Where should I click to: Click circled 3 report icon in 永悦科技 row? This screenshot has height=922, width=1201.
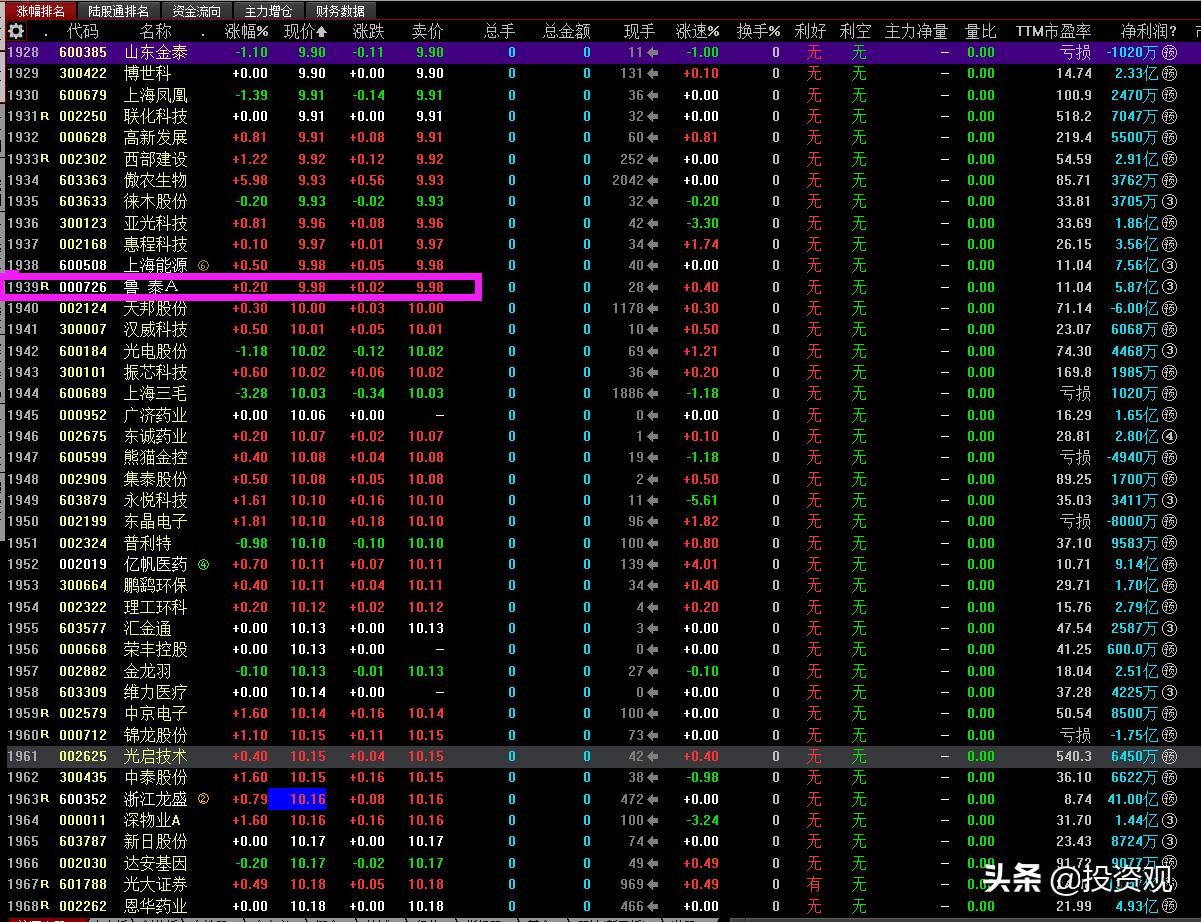tap(1169, 500)
